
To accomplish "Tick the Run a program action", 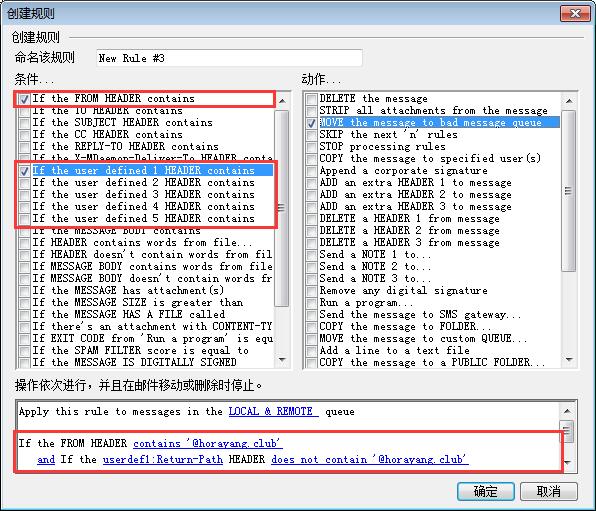I will 312,303.
